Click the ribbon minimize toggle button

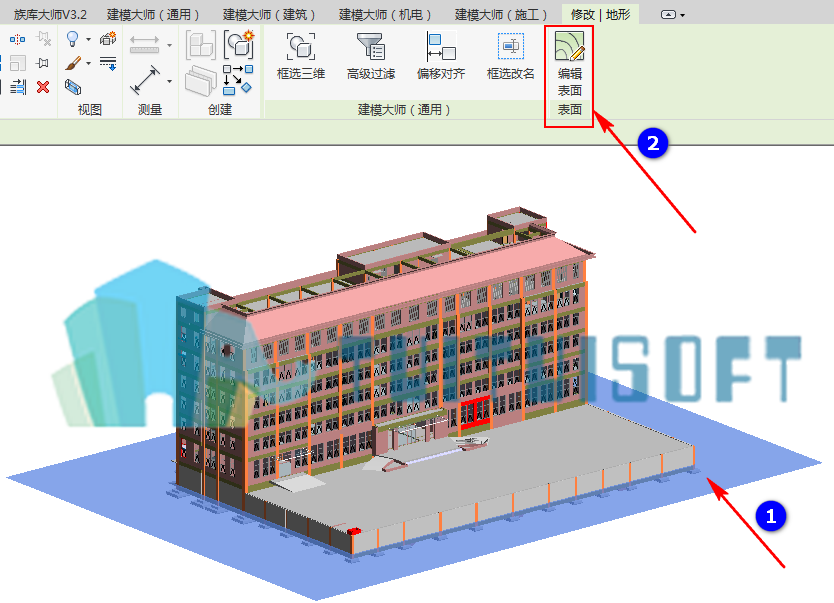point(668,15)
